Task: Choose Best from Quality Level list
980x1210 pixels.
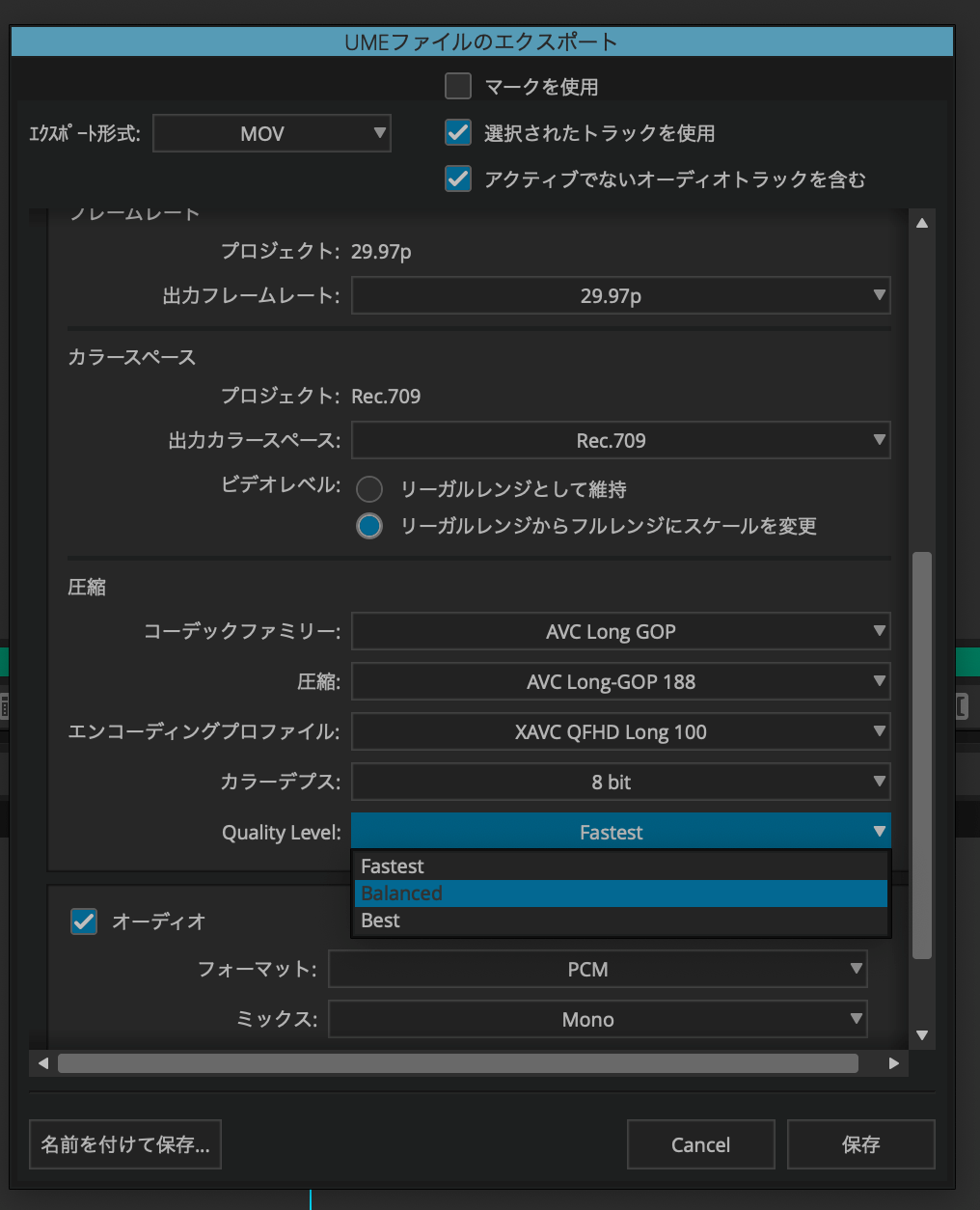Action: tap(620, 921)
